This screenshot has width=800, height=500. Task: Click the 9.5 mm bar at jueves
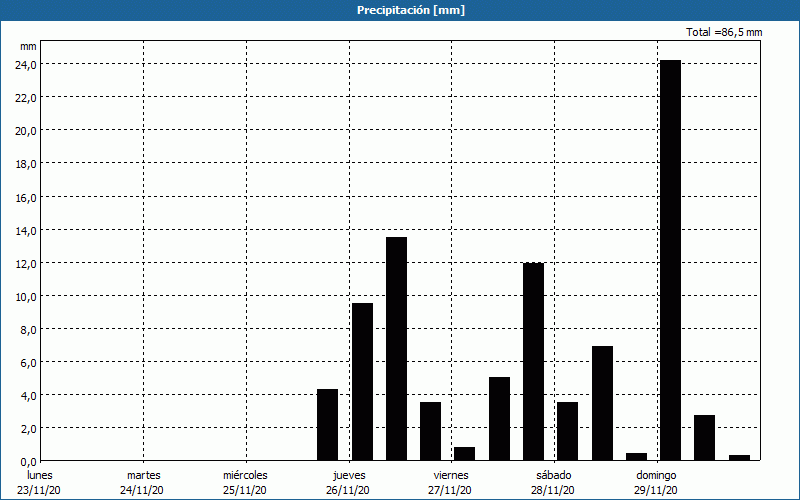click(362, 382)
